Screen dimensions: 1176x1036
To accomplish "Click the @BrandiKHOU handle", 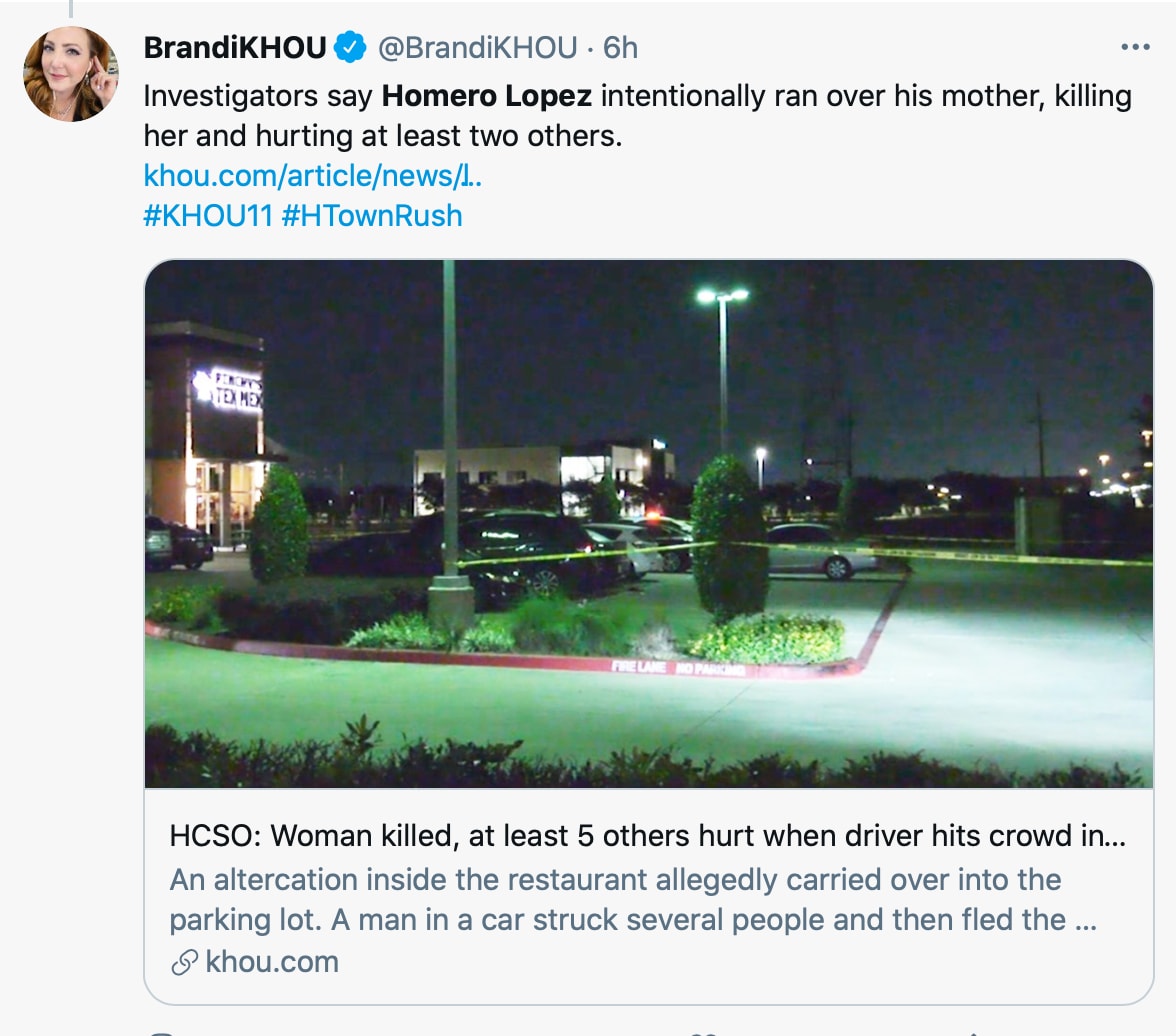I will pos(477,47).
